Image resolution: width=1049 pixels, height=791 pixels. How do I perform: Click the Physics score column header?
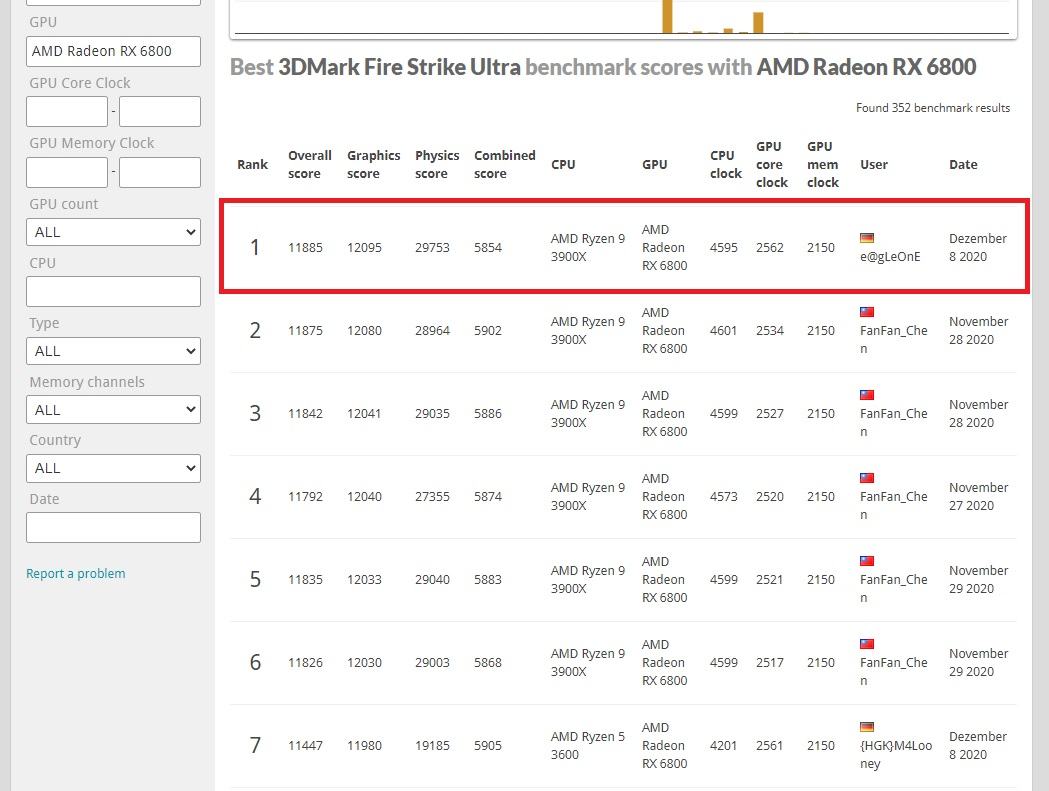coord(437,164)
